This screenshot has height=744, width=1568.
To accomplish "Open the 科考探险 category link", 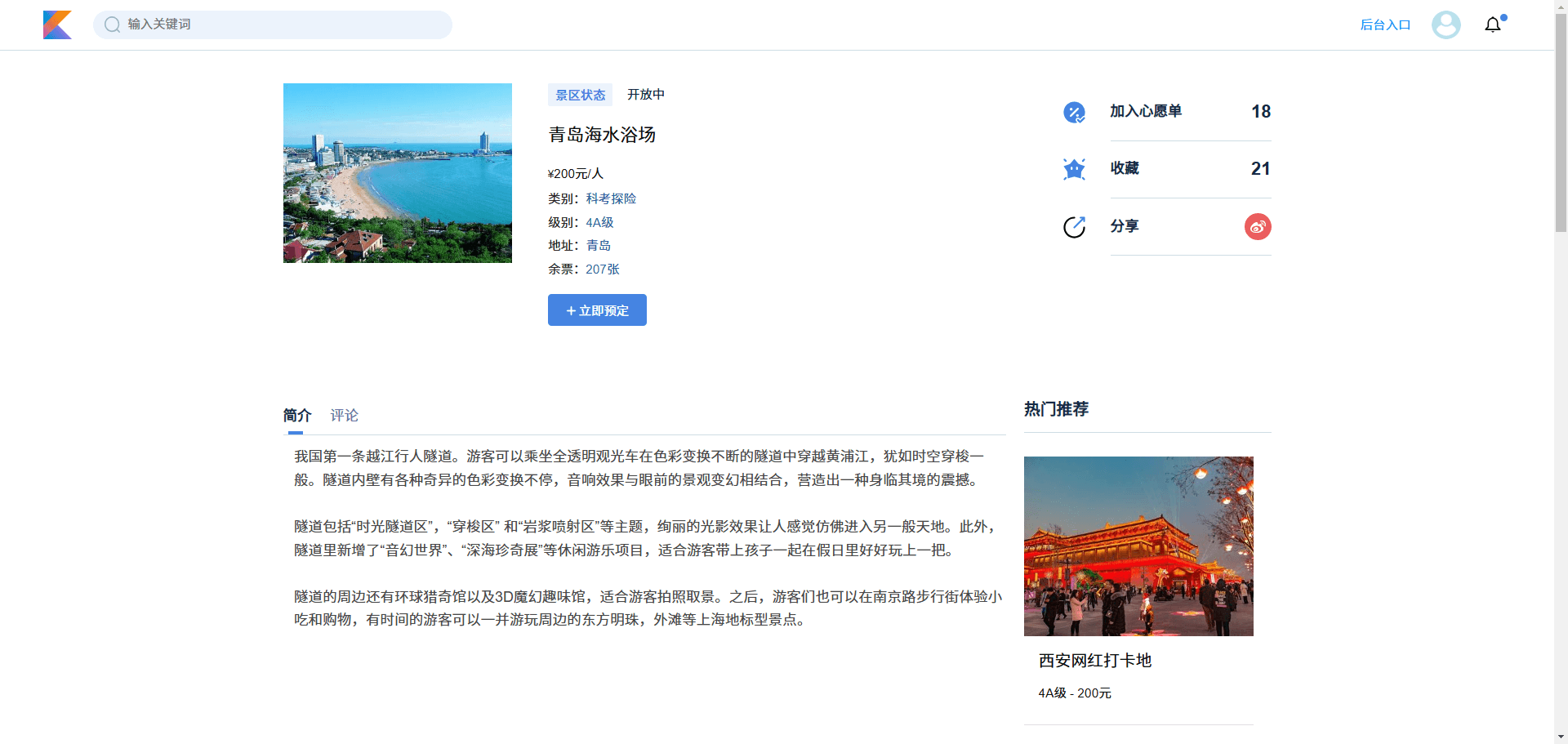I will tap(610, 198).
